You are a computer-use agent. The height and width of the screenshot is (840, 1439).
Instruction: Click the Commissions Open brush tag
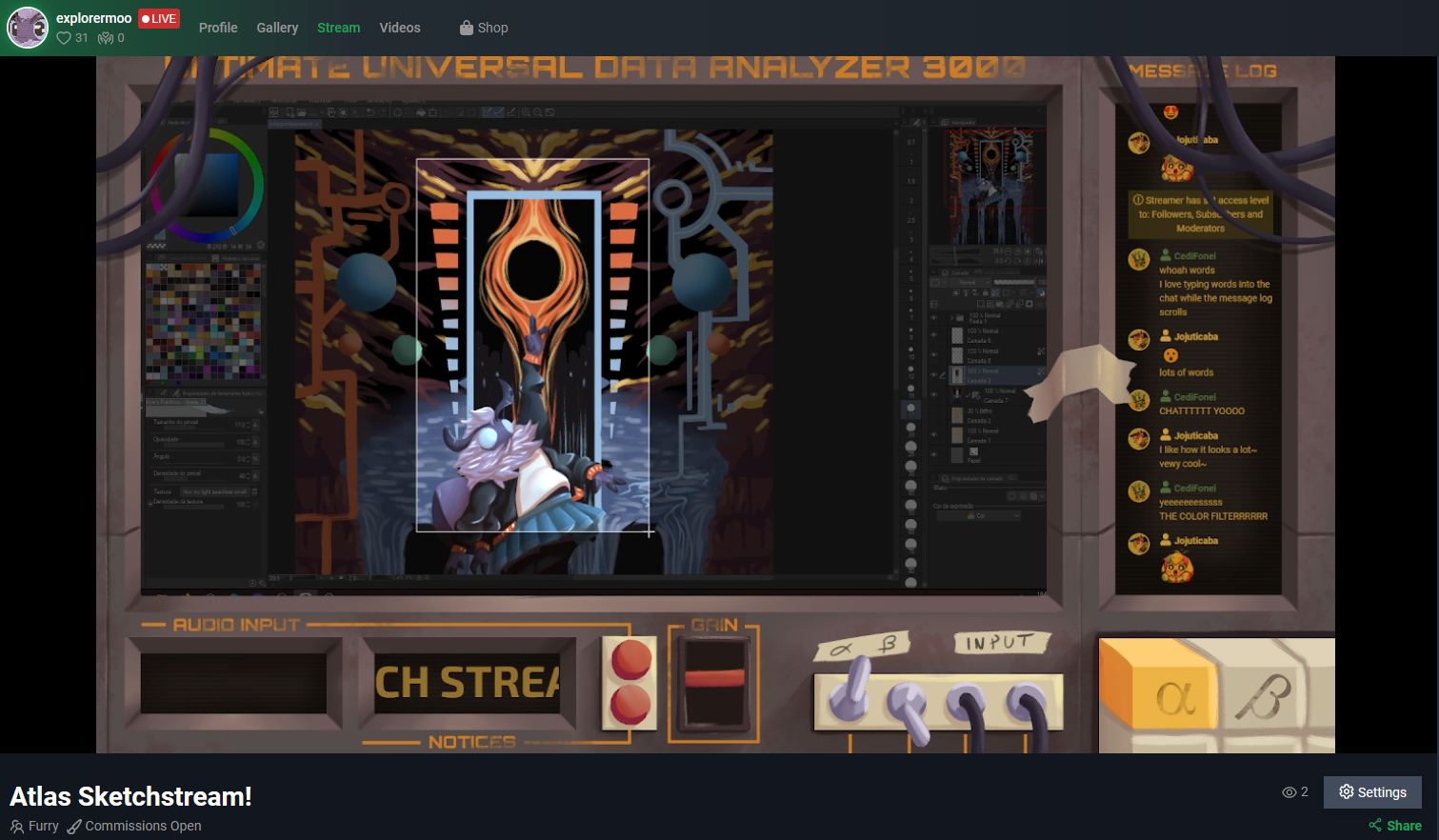[134, 826]
